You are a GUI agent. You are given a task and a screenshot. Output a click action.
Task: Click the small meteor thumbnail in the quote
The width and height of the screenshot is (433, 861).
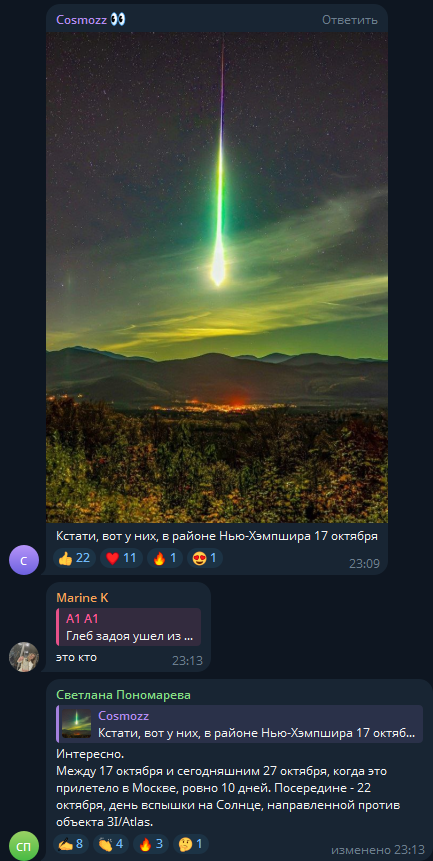(x=77, y=724)
